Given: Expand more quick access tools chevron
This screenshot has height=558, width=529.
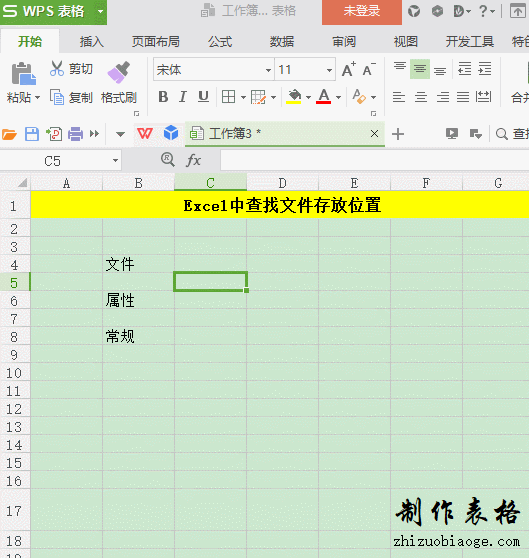Looking at the screenshot, I should pyautogui.click(x=94, y=134).
